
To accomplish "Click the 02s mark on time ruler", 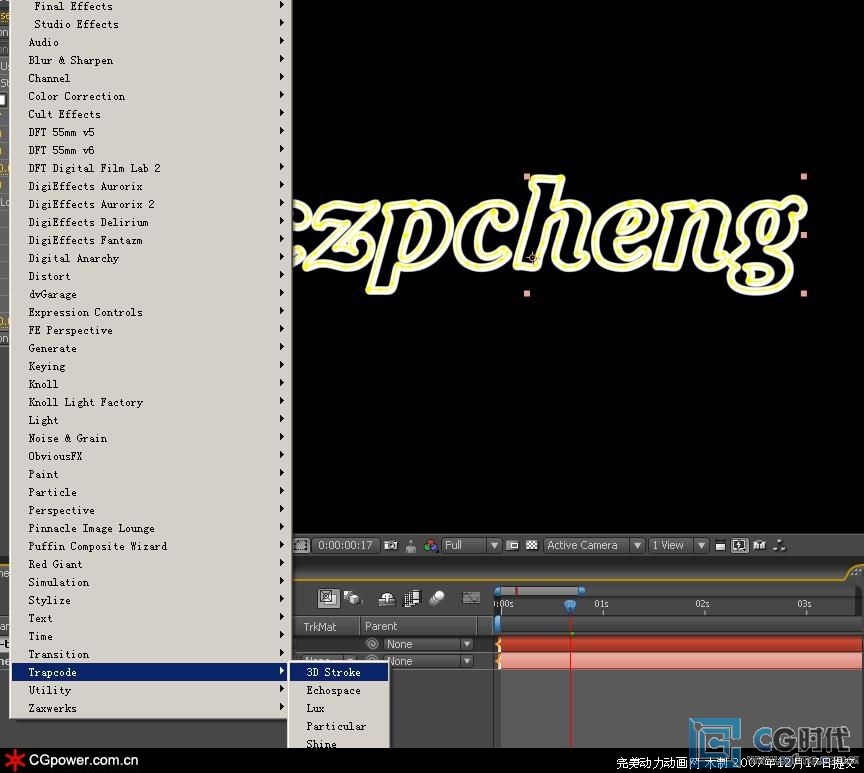I will [x=702, y=604].
